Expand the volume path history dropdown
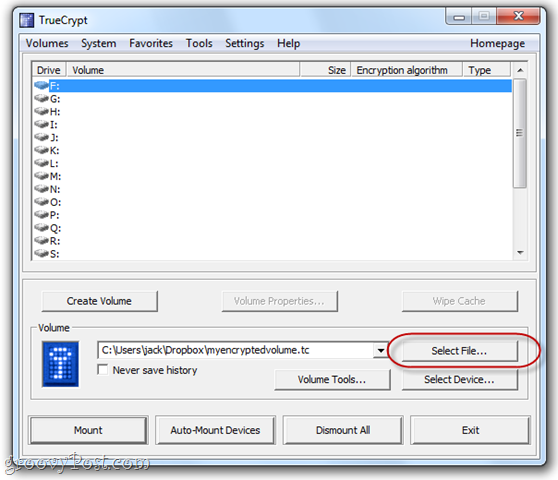 (380, 350)
